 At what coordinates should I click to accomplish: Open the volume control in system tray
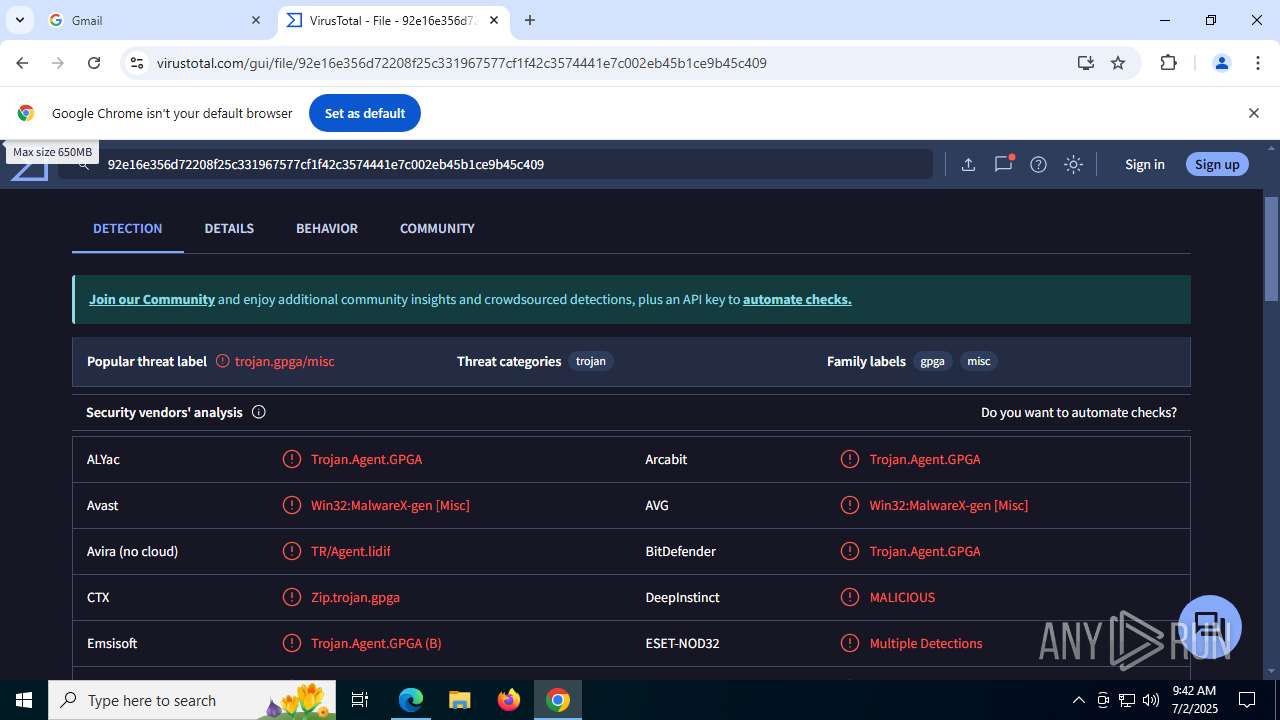coord(1151,700)
